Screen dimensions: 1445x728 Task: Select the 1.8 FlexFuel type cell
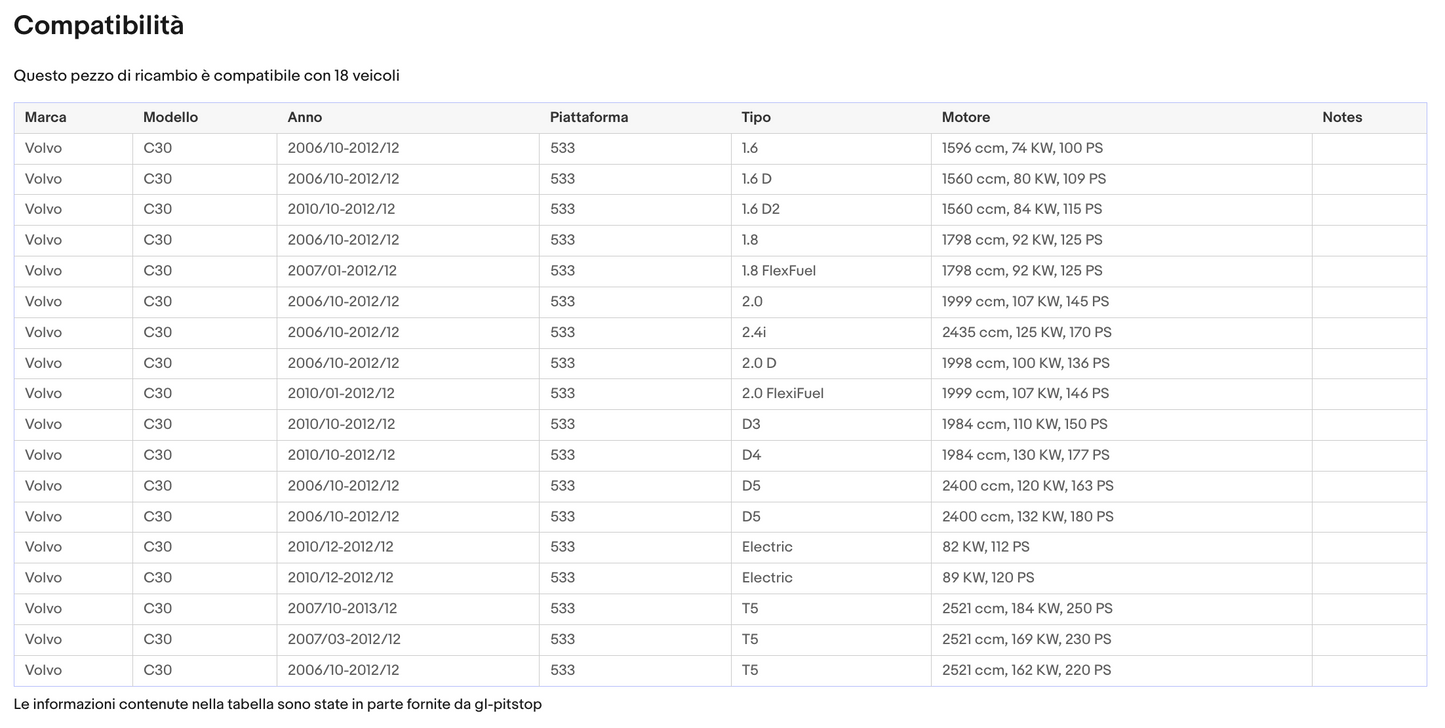point(778,271)
